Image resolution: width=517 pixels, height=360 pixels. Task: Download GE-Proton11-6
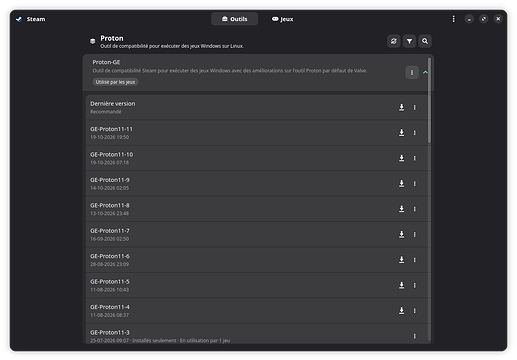(402, 260)
